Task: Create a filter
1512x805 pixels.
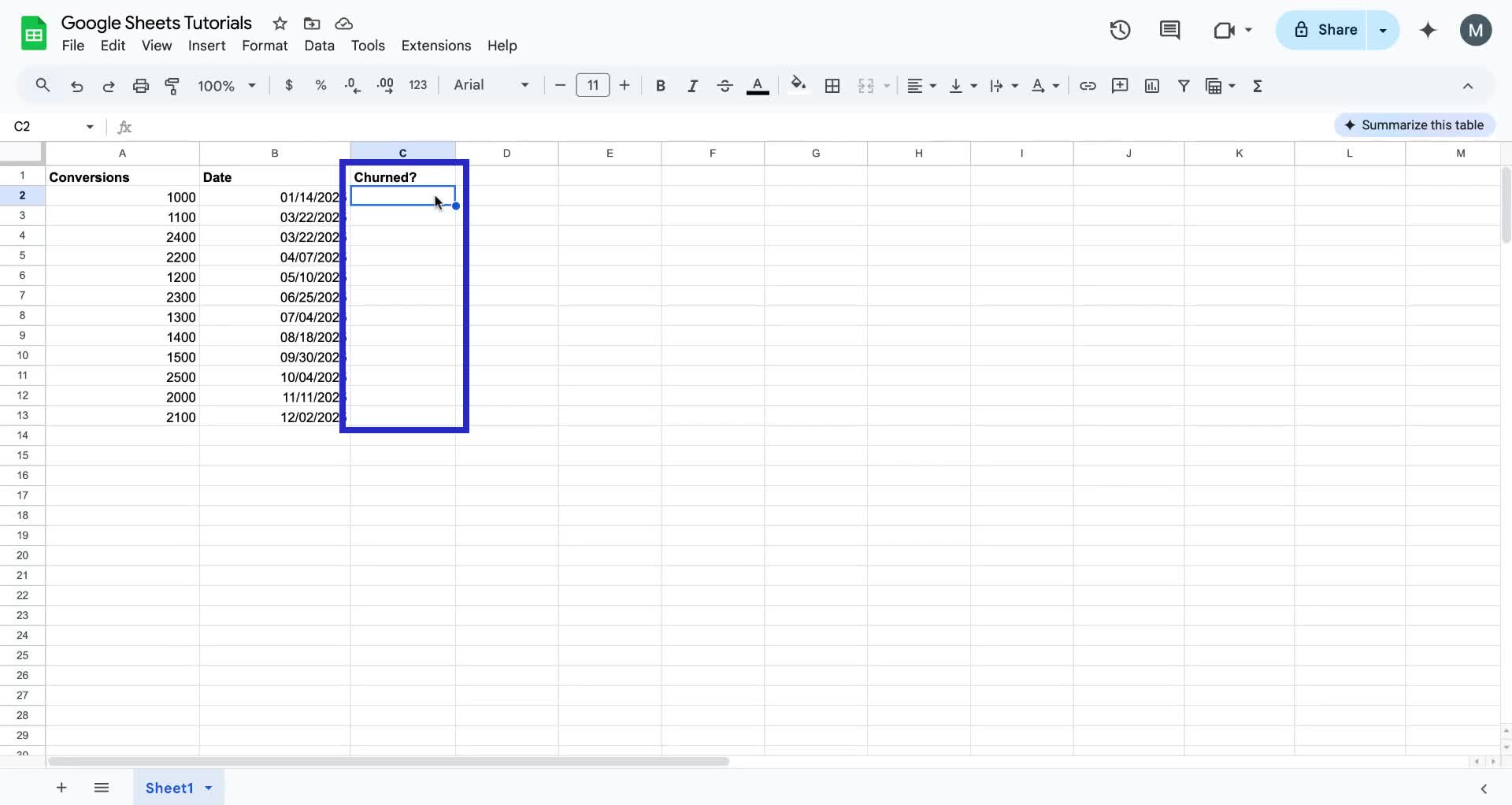Action: click(x=1184, y=86)
